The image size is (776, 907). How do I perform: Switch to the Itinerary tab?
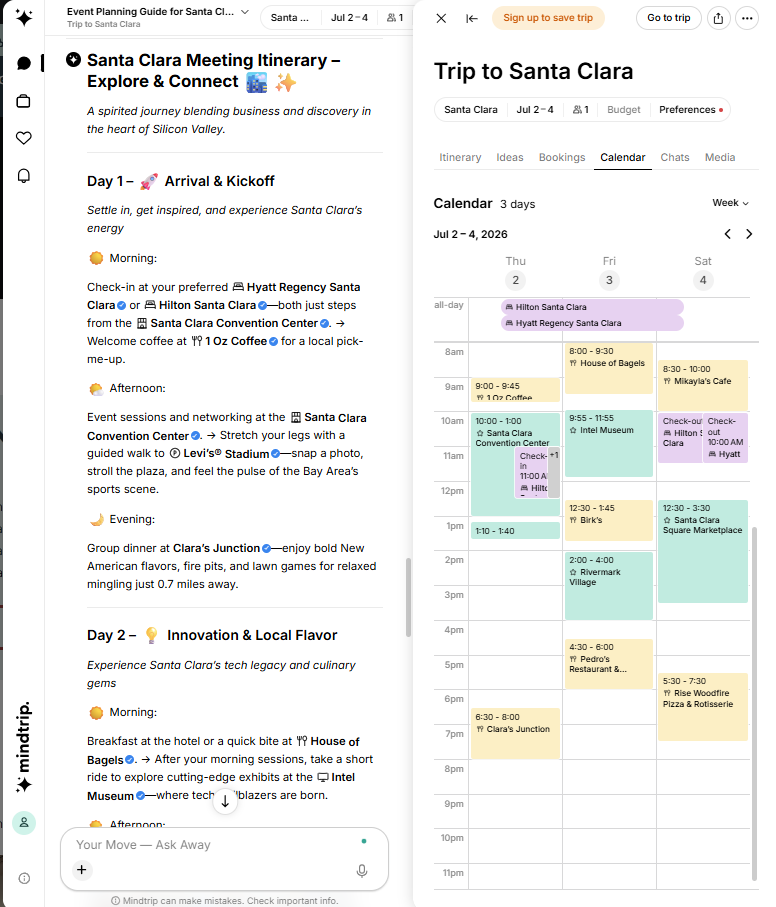(x=460, y=157)
